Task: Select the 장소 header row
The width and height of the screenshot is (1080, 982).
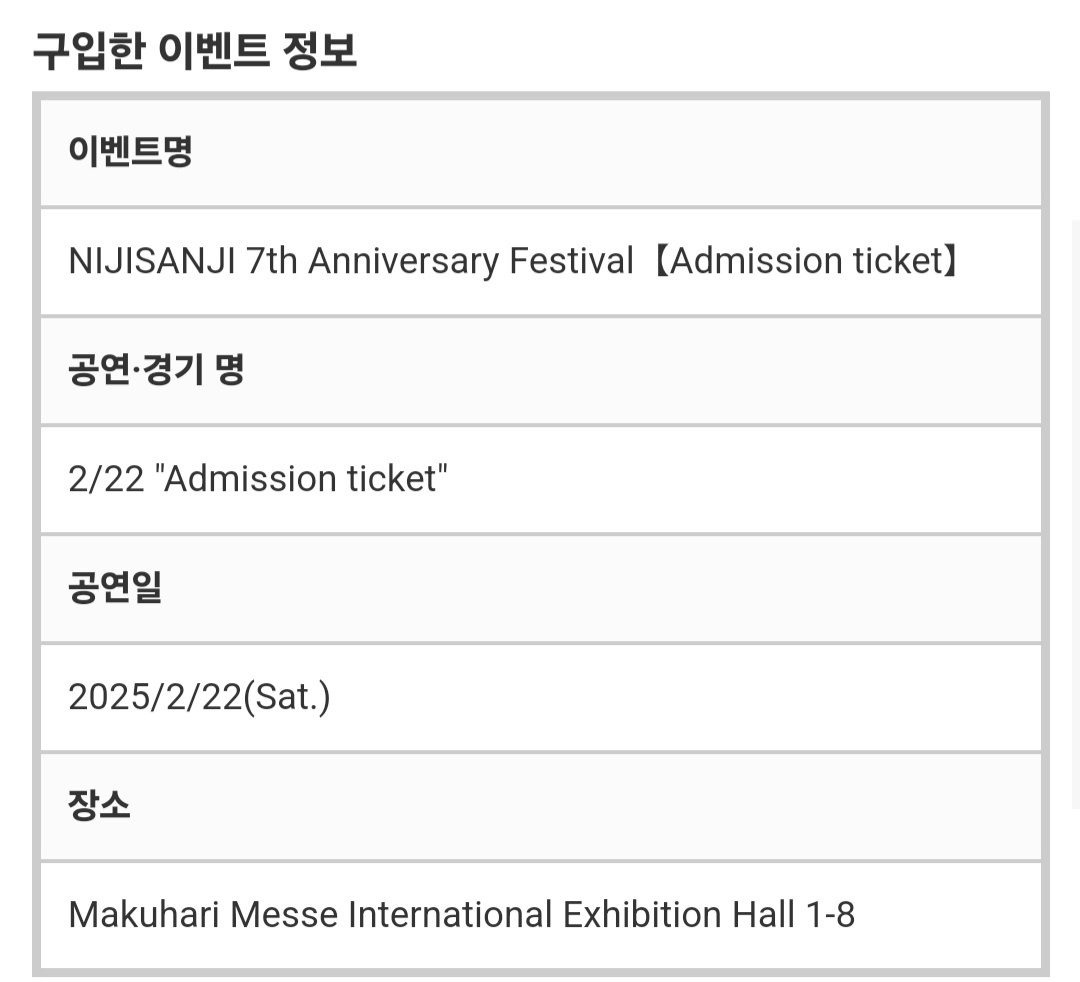Action: (541, 806)
